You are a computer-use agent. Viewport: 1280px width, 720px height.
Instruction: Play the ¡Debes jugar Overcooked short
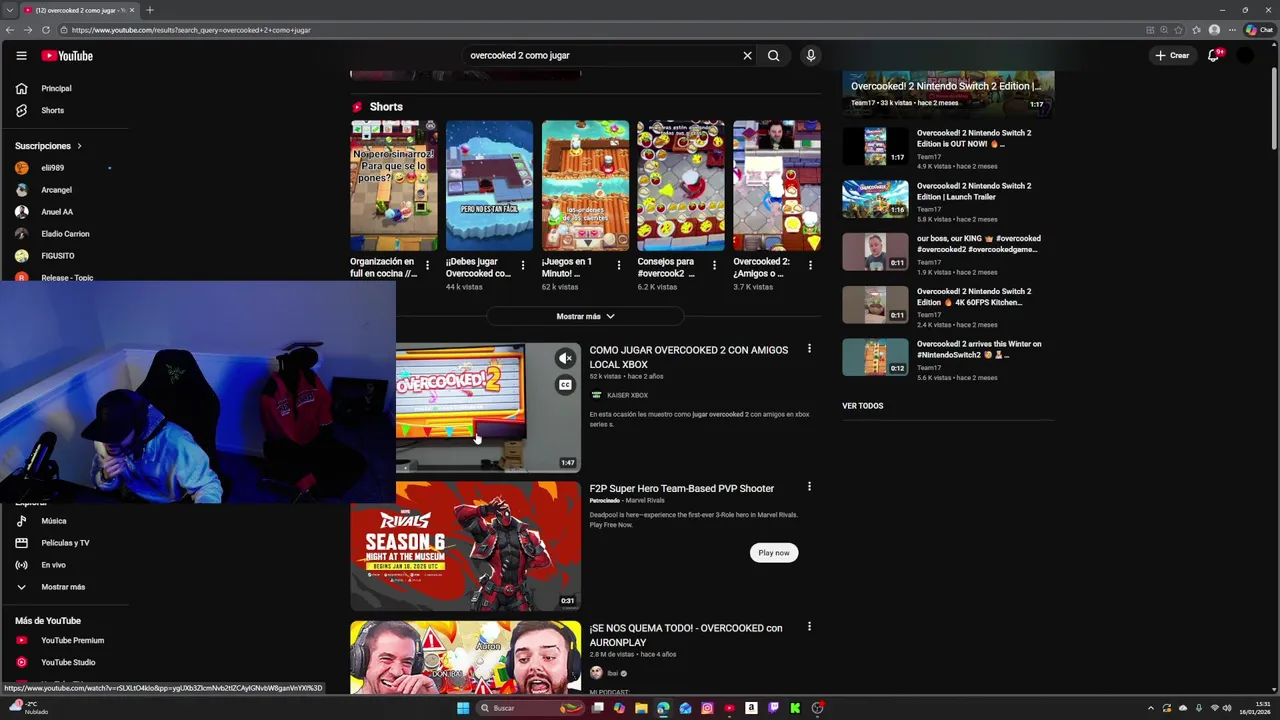tap(490, 186)
